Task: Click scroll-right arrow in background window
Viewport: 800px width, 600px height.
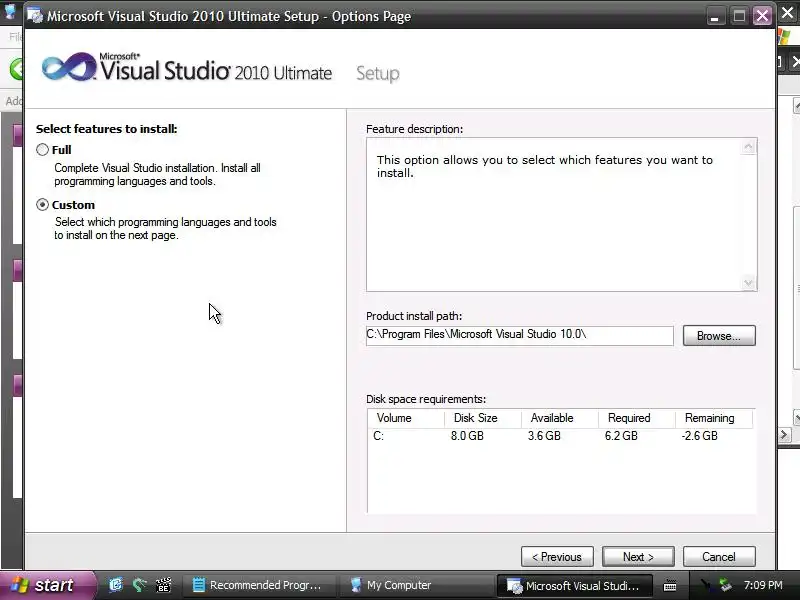Action: (784, 435)
